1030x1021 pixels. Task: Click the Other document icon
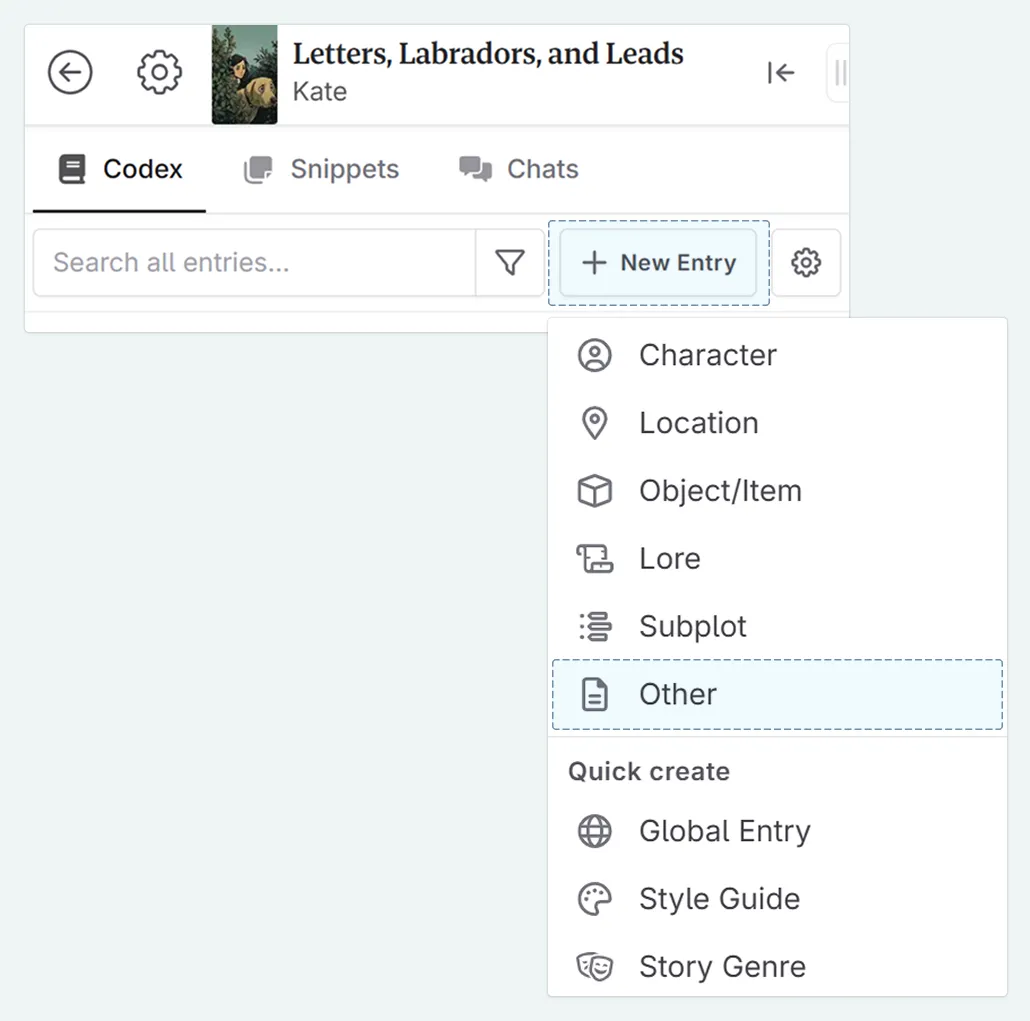[595, 694]
